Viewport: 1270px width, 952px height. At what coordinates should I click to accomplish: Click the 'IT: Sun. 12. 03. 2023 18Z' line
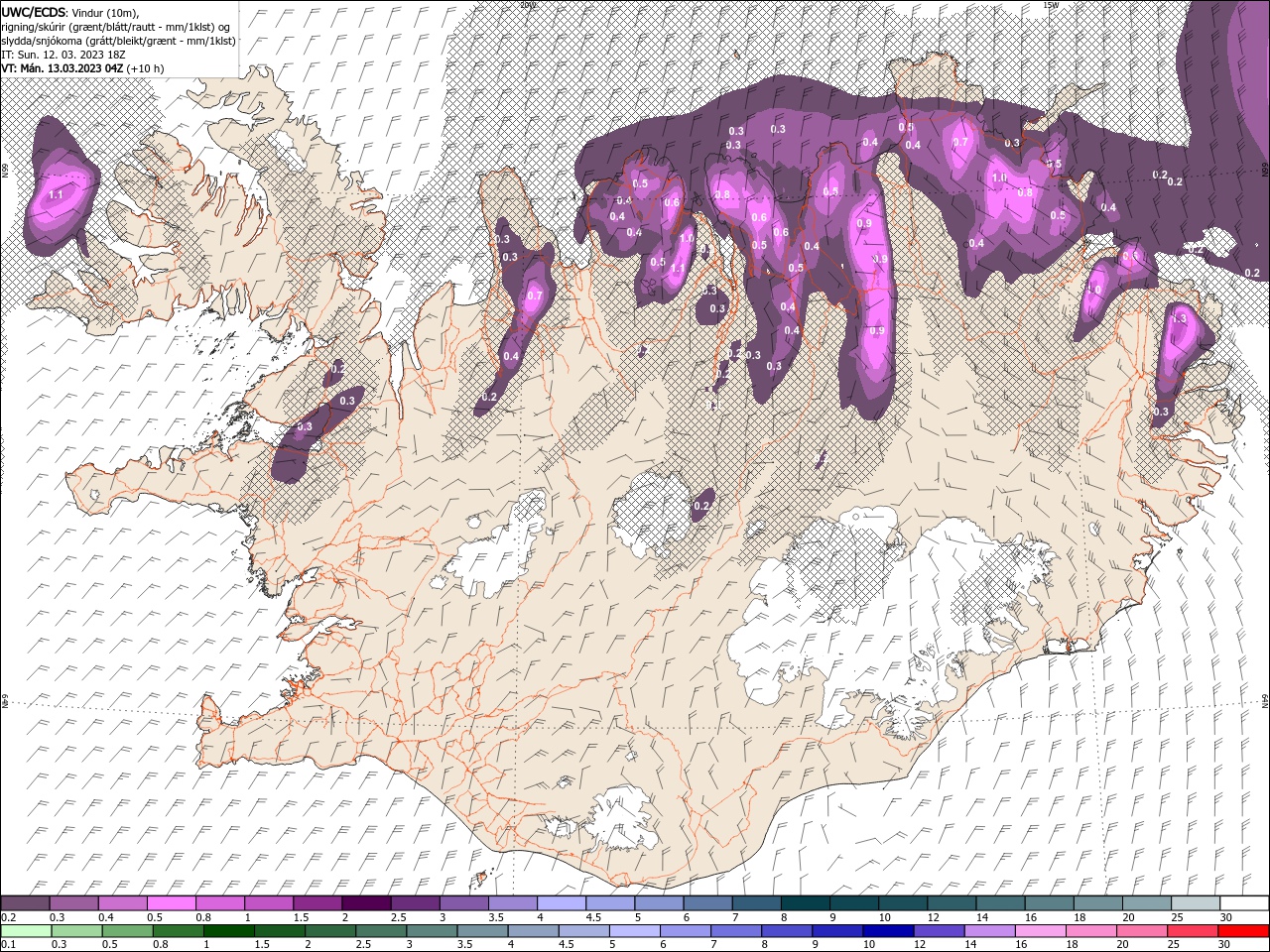pyautogui.click(x=63, y=55)
